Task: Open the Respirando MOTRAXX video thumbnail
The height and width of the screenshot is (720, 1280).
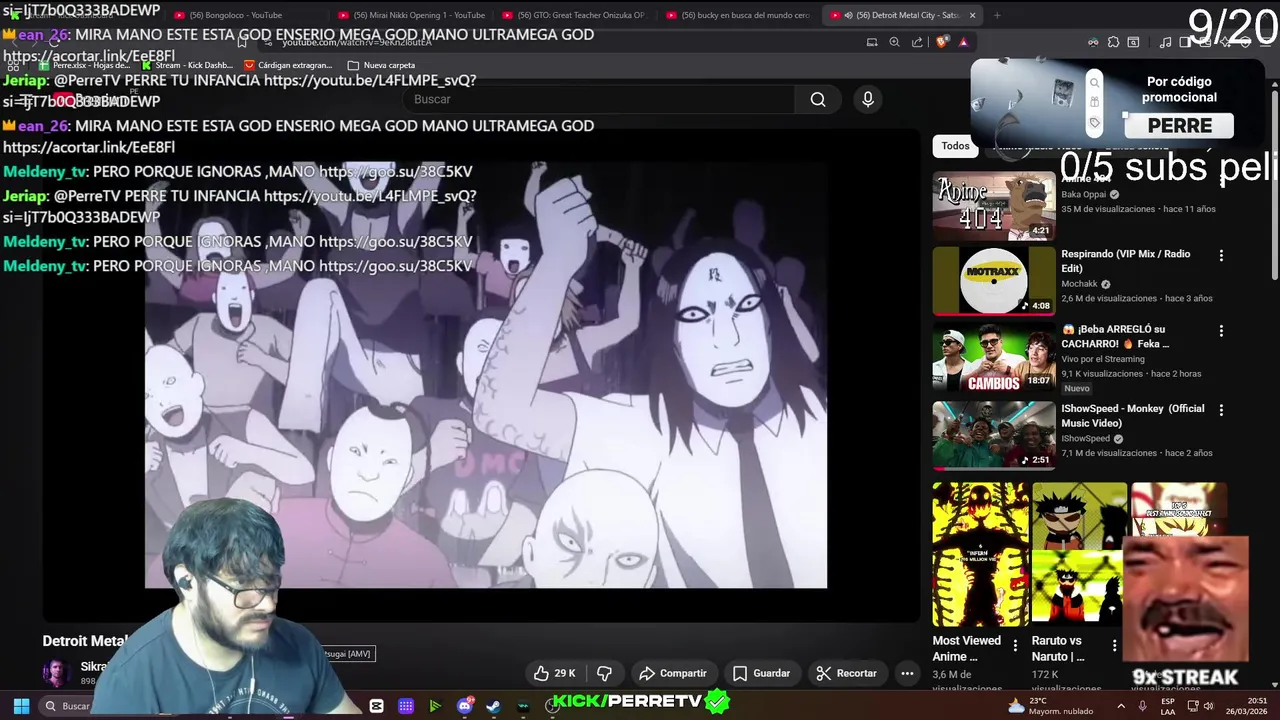Action: coord(994,281)
